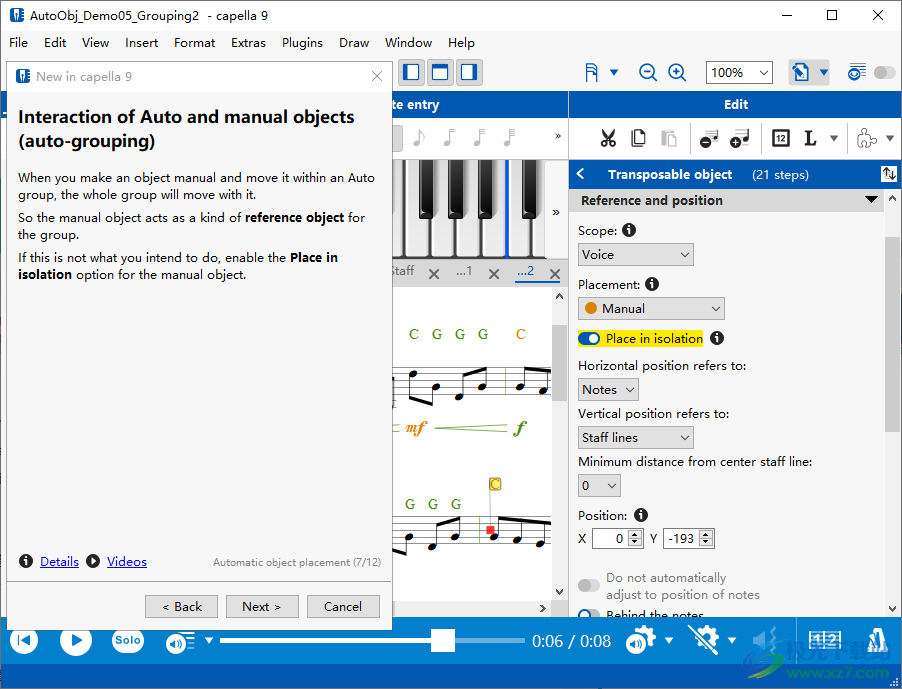Screen dimensions: 902x689
Task: Click the Play button in playback bar
Action: (76, 641)
